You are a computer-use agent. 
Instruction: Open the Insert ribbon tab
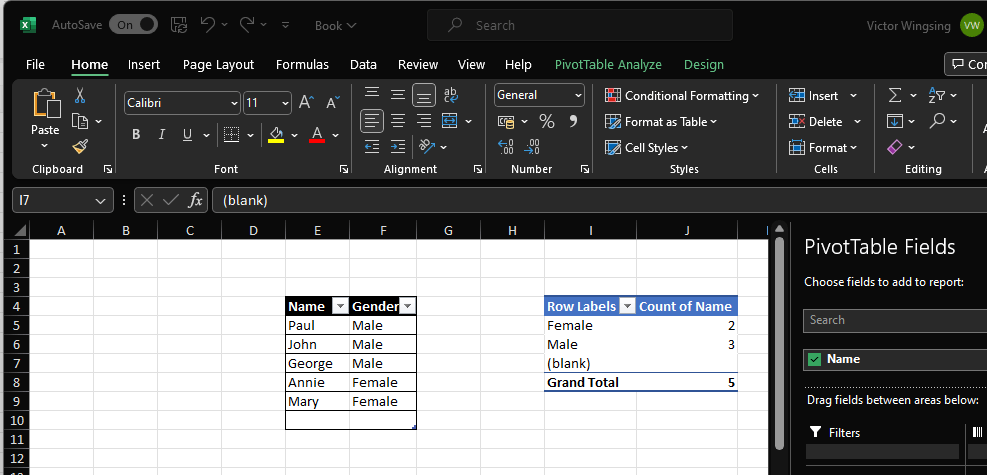tap(144, 64)
